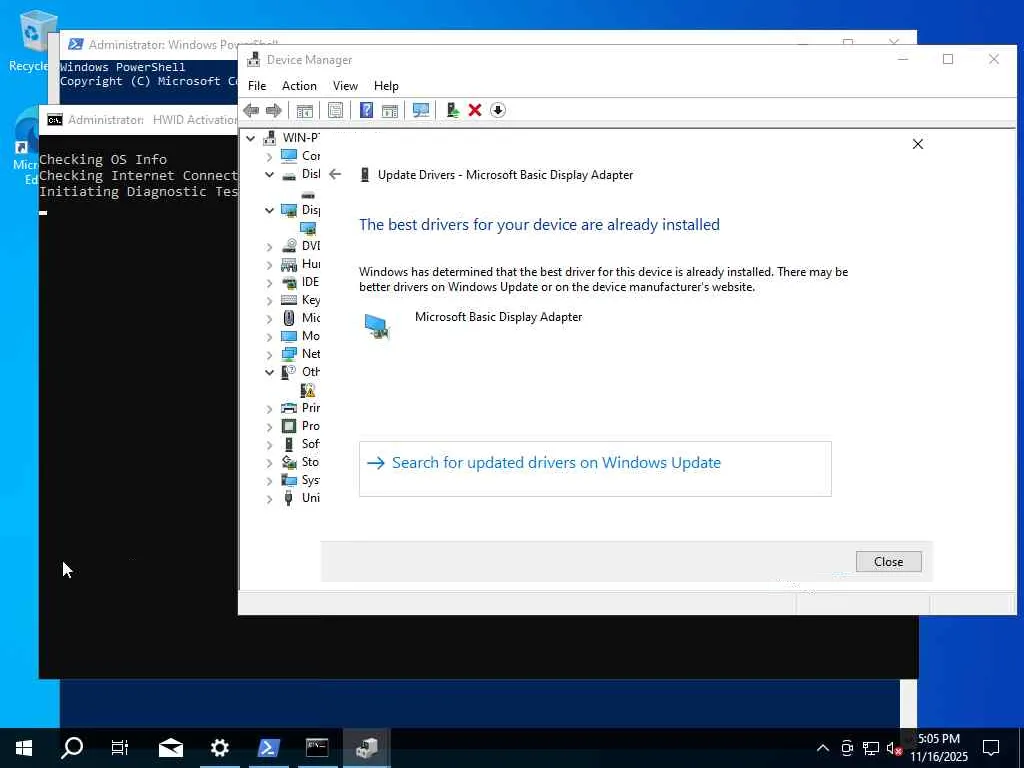The image size is (1024, 768).
Task: Select the Mice category mouse icon
Action: click(289, 318)
